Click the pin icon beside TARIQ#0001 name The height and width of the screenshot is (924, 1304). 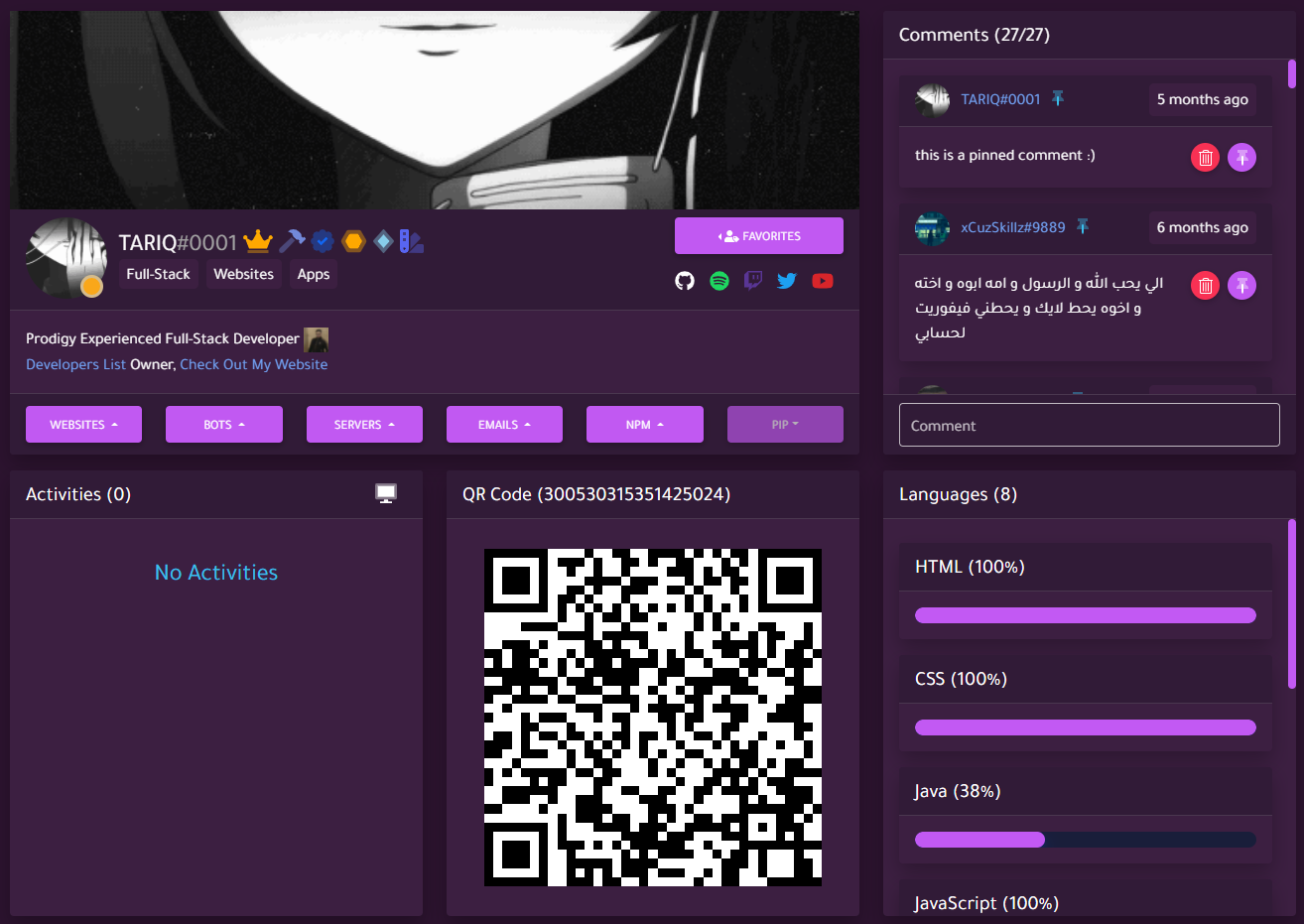[1058, 98]
